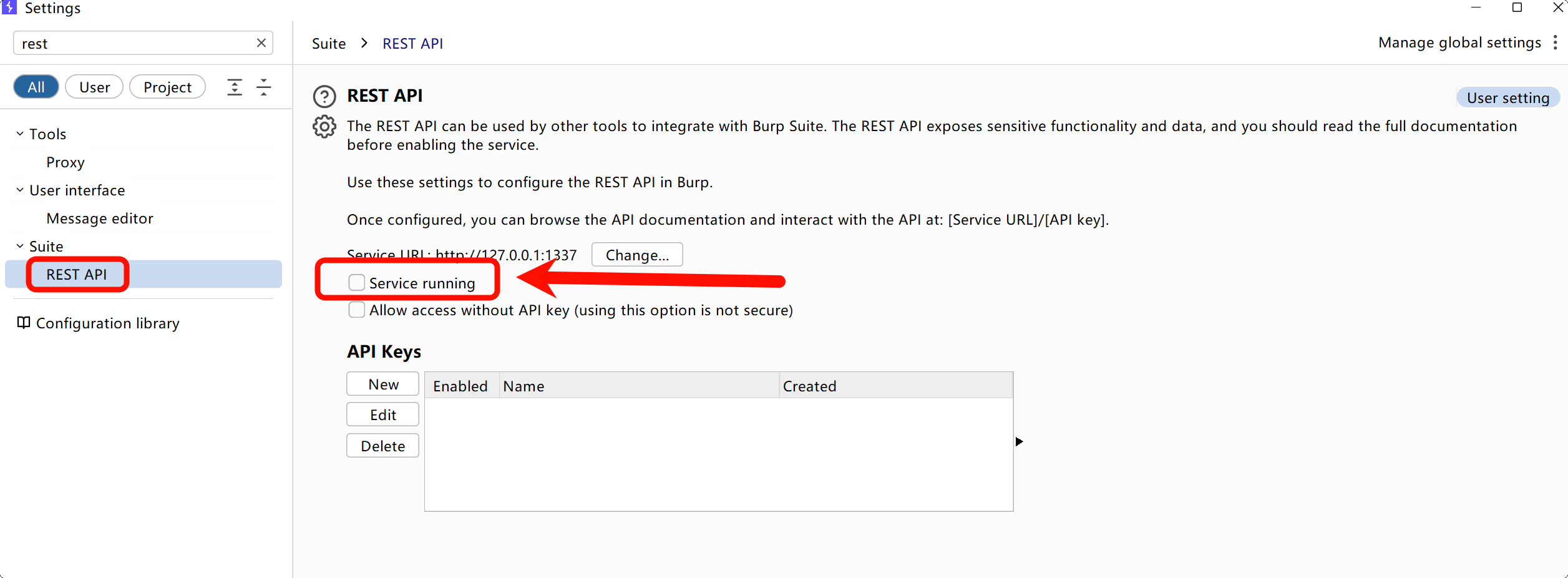Click the REST API help question mark icon

coord(324,97)
